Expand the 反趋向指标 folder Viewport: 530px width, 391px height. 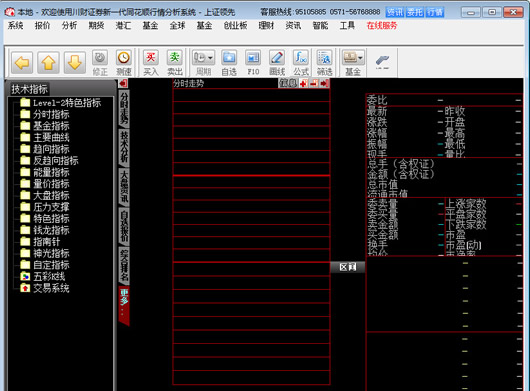49,161
